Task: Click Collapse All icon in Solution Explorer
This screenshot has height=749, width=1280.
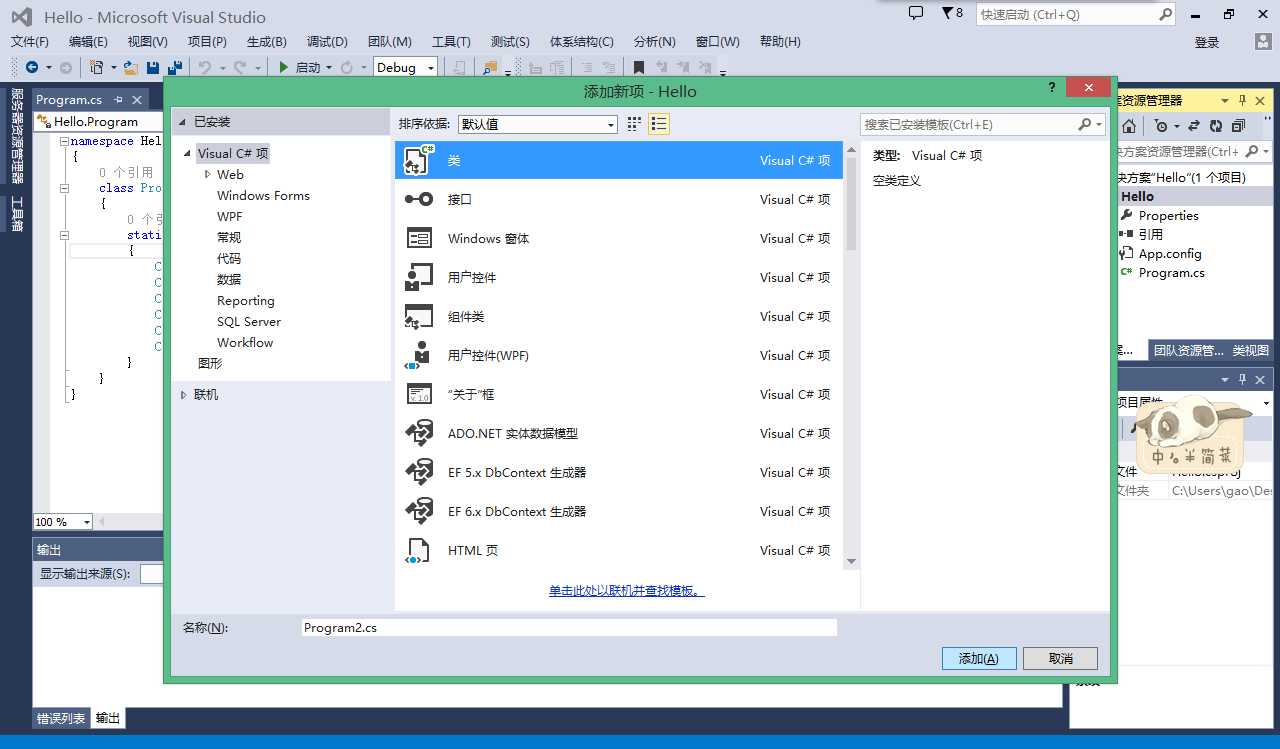Action: point(1238,126)
